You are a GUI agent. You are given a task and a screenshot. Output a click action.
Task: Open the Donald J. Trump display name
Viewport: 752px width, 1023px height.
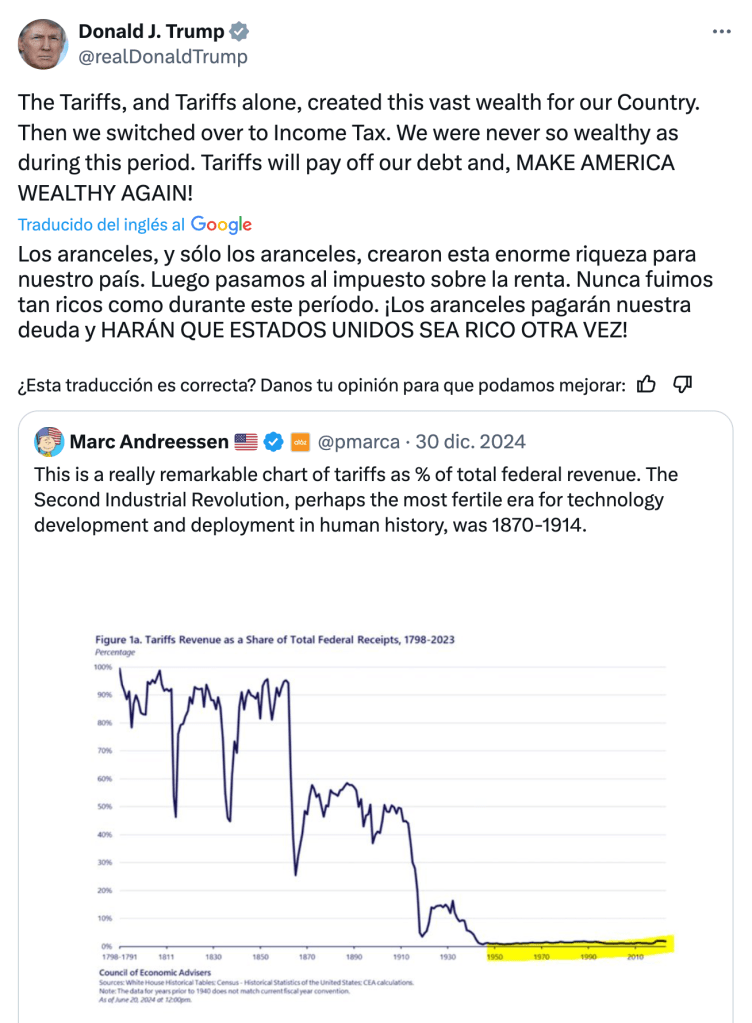tap(151, 32)
